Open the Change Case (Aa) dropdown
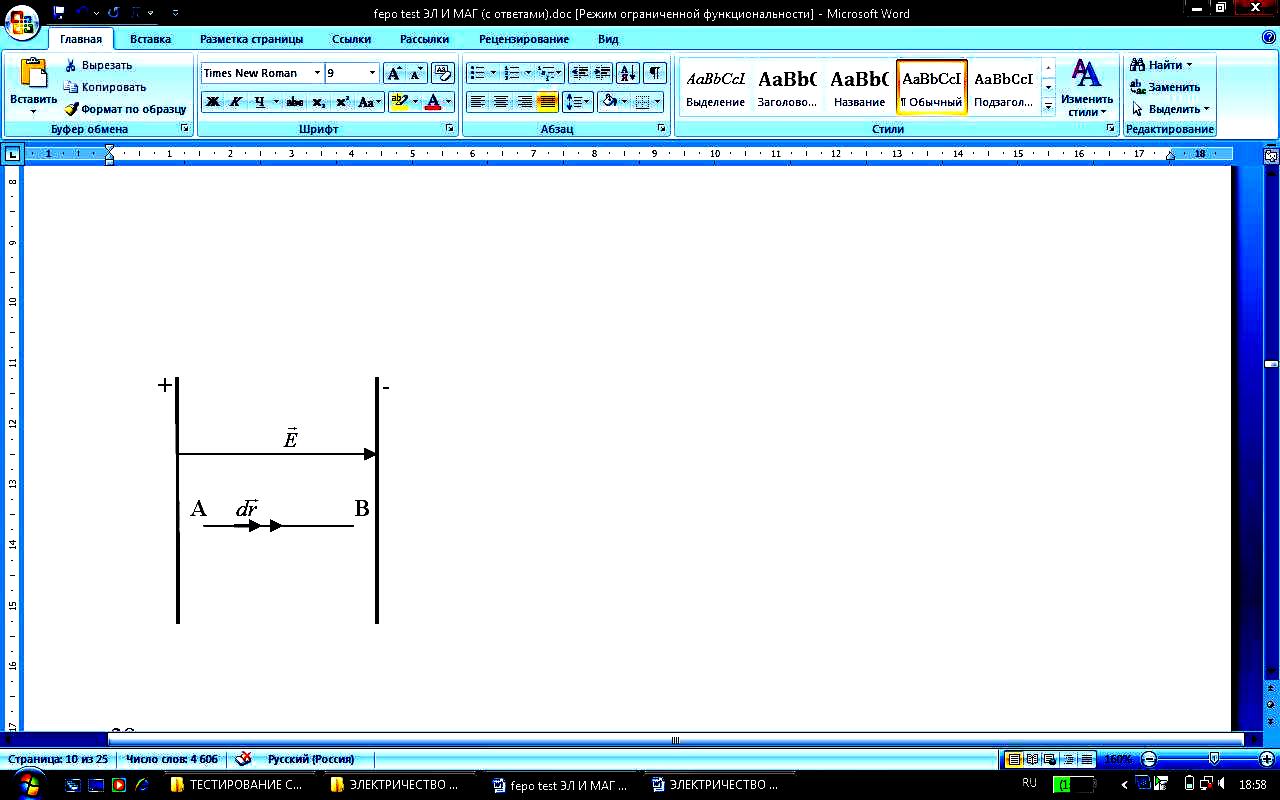1280x800 pixels. pos(370,102)
